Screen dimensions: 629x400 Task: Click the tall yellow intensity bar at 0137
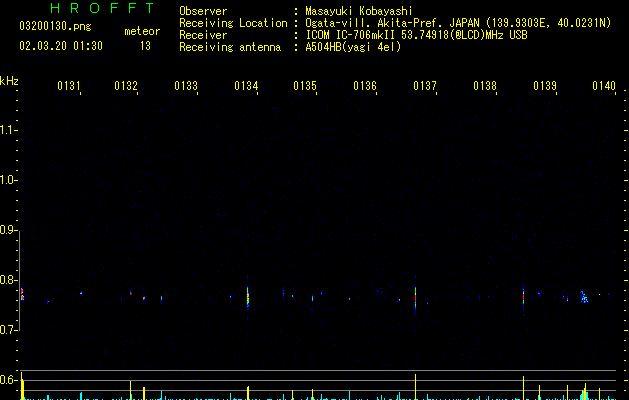416,387
